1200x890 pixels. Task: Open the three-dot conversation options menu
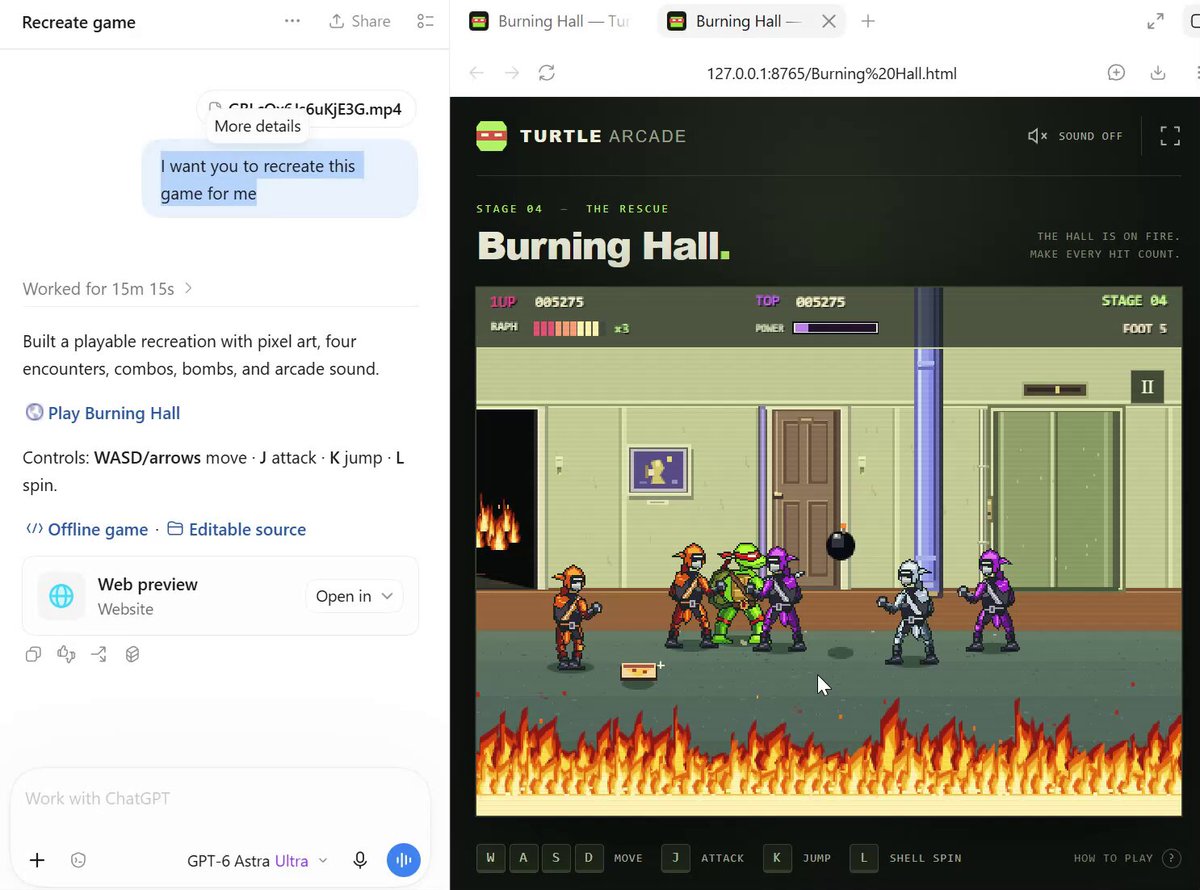pyautogui.click(x=292, y=21)
